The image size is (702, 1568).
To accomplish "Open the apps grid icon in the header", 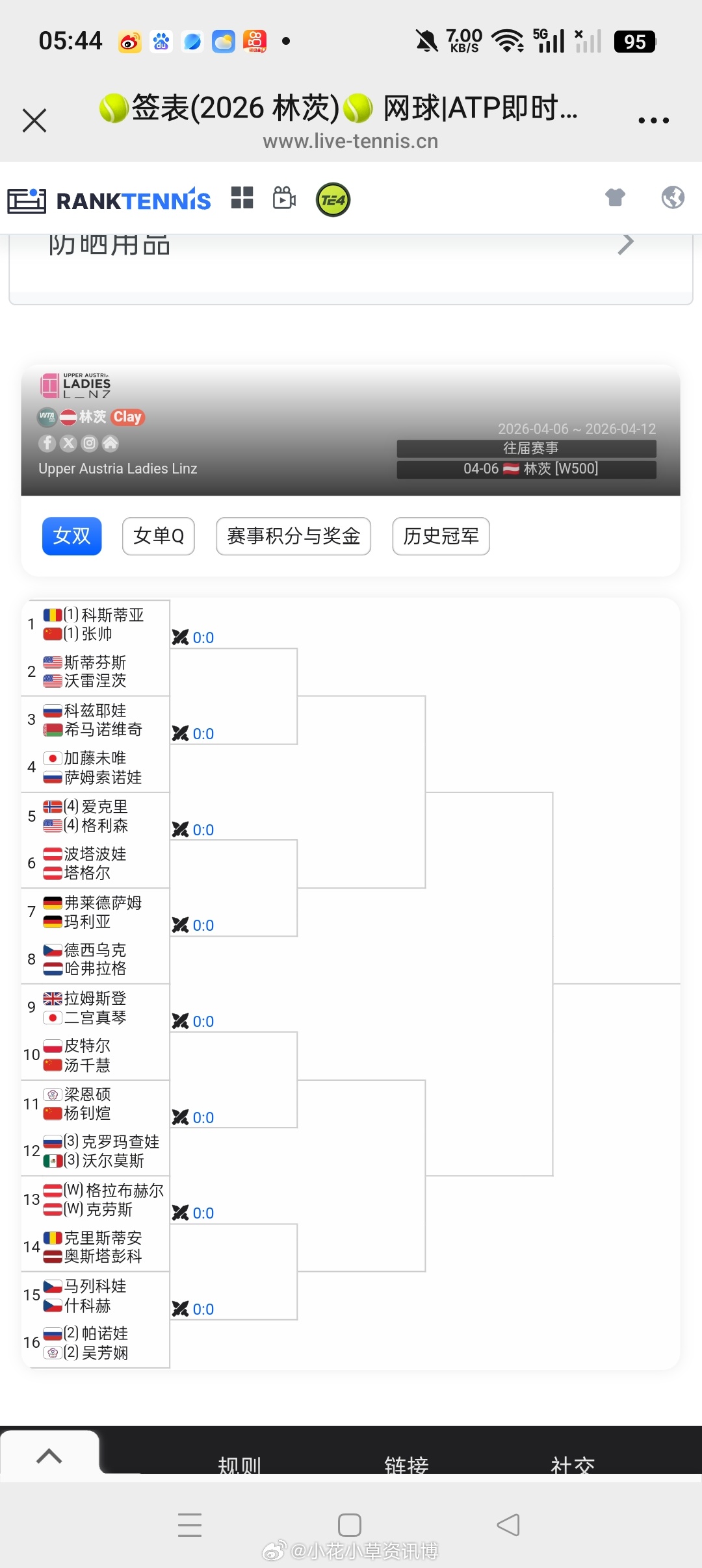I will (242, 199).
